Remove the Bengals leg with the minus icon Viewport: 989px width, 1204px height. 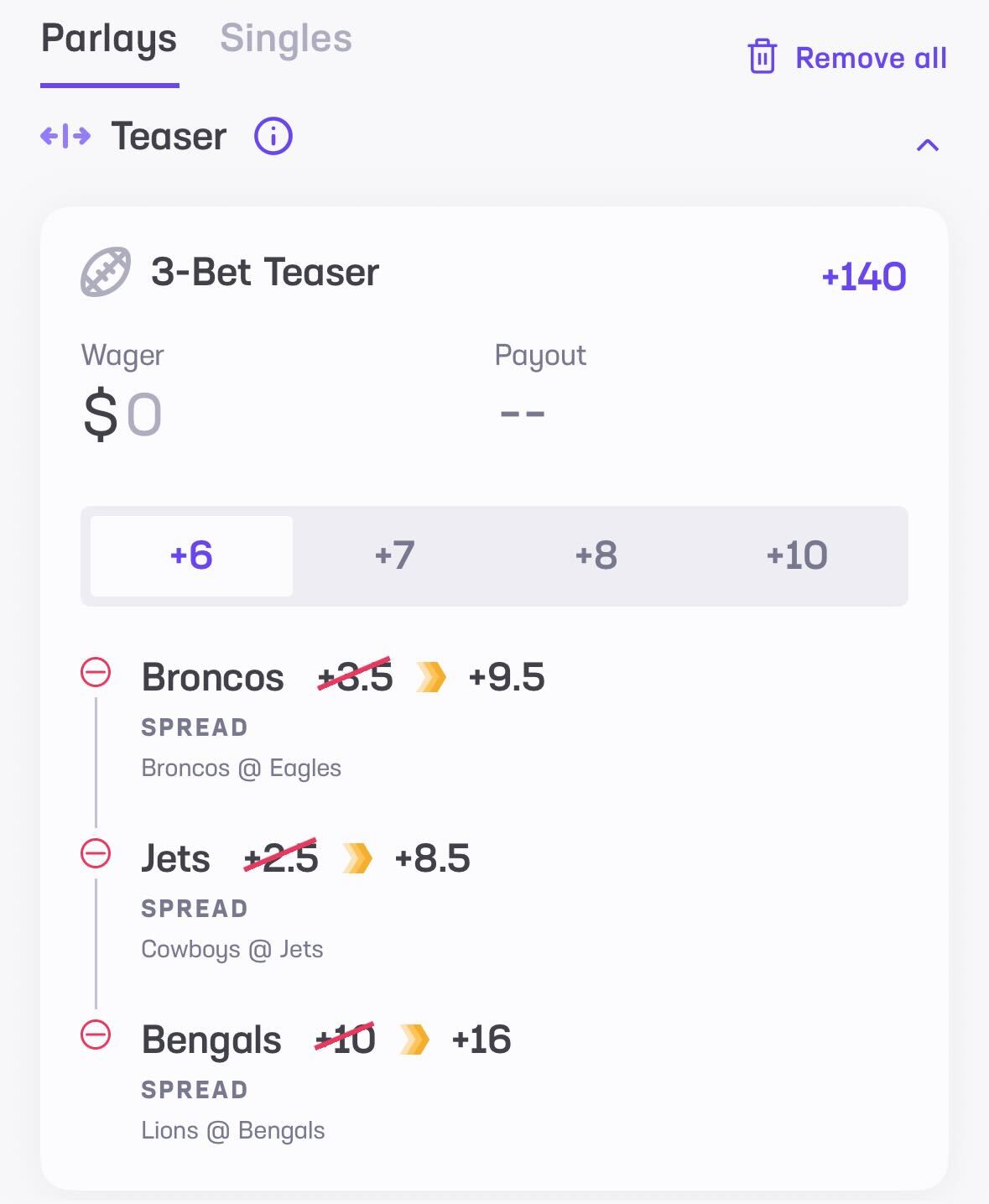tap(96, 1034)
